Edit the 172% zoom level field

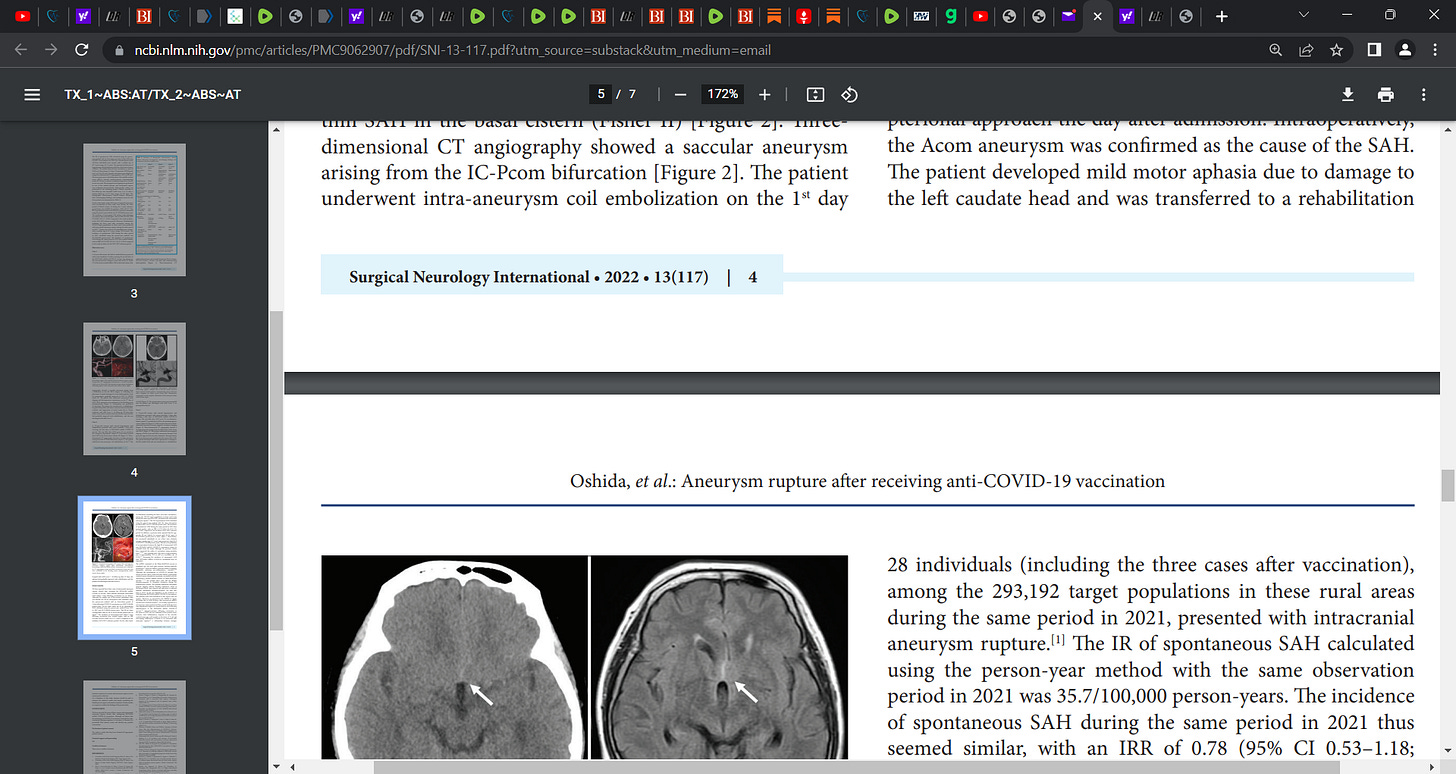723,94
